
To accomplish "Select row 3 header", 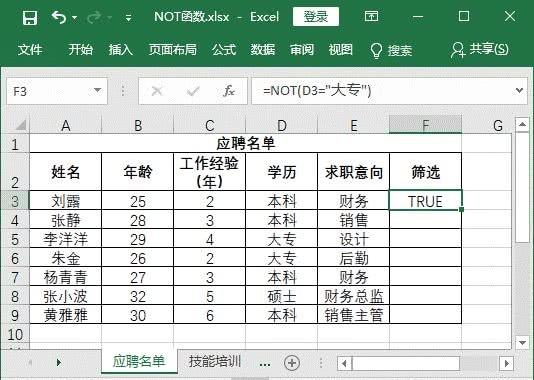I will pyautogui.click(x=15, y=200).
